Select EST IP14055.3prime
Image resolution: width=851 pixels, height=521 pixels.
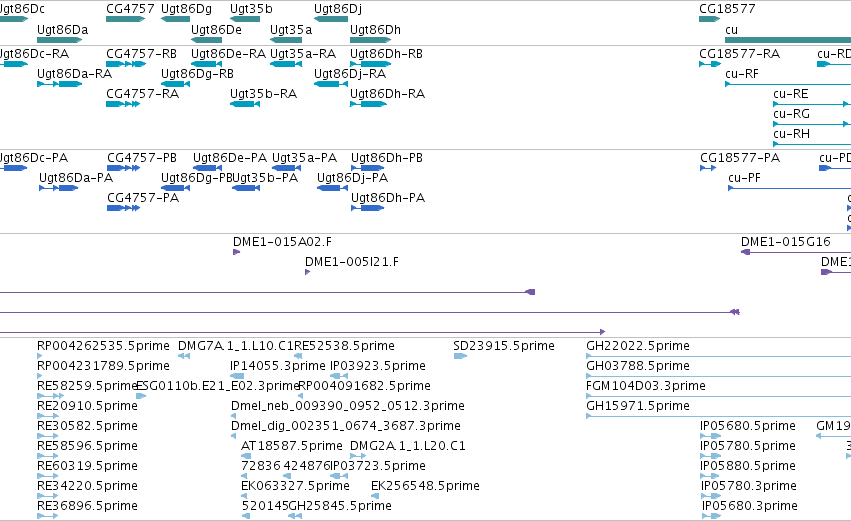(x=277, y=366)
